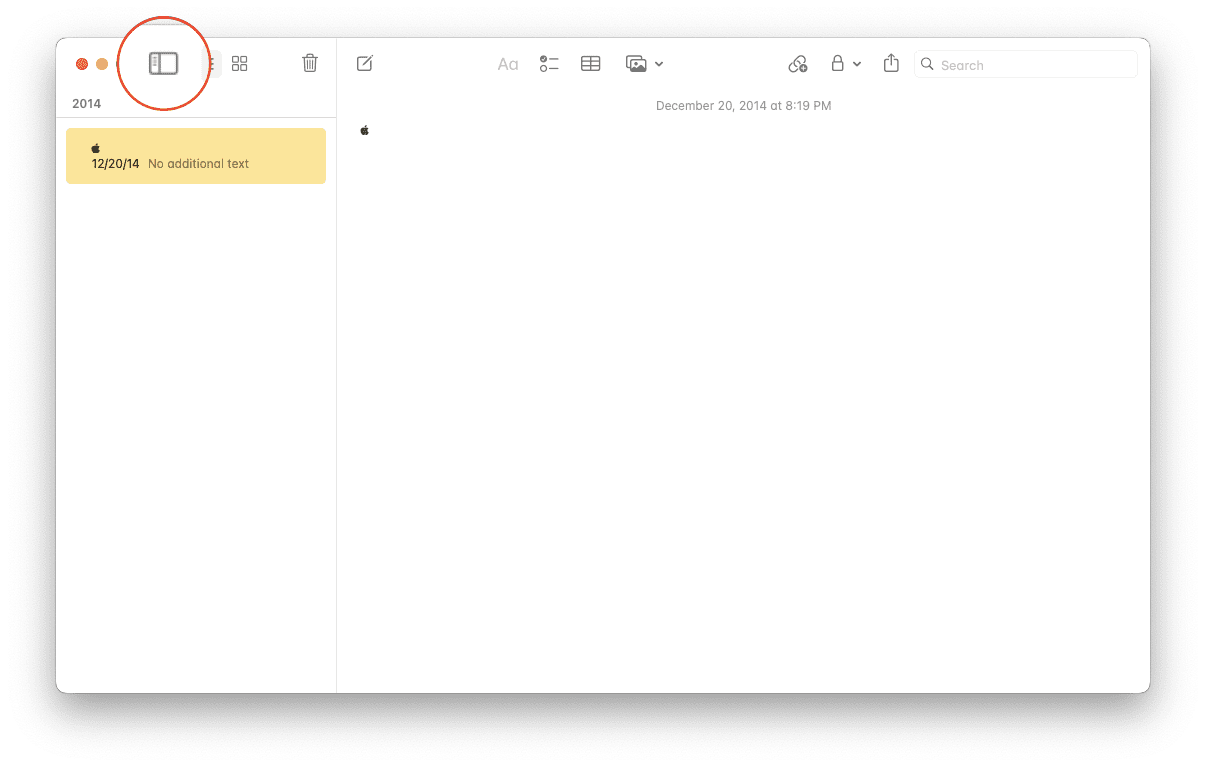Toggle the folders sidebar button

pos(163,64)
